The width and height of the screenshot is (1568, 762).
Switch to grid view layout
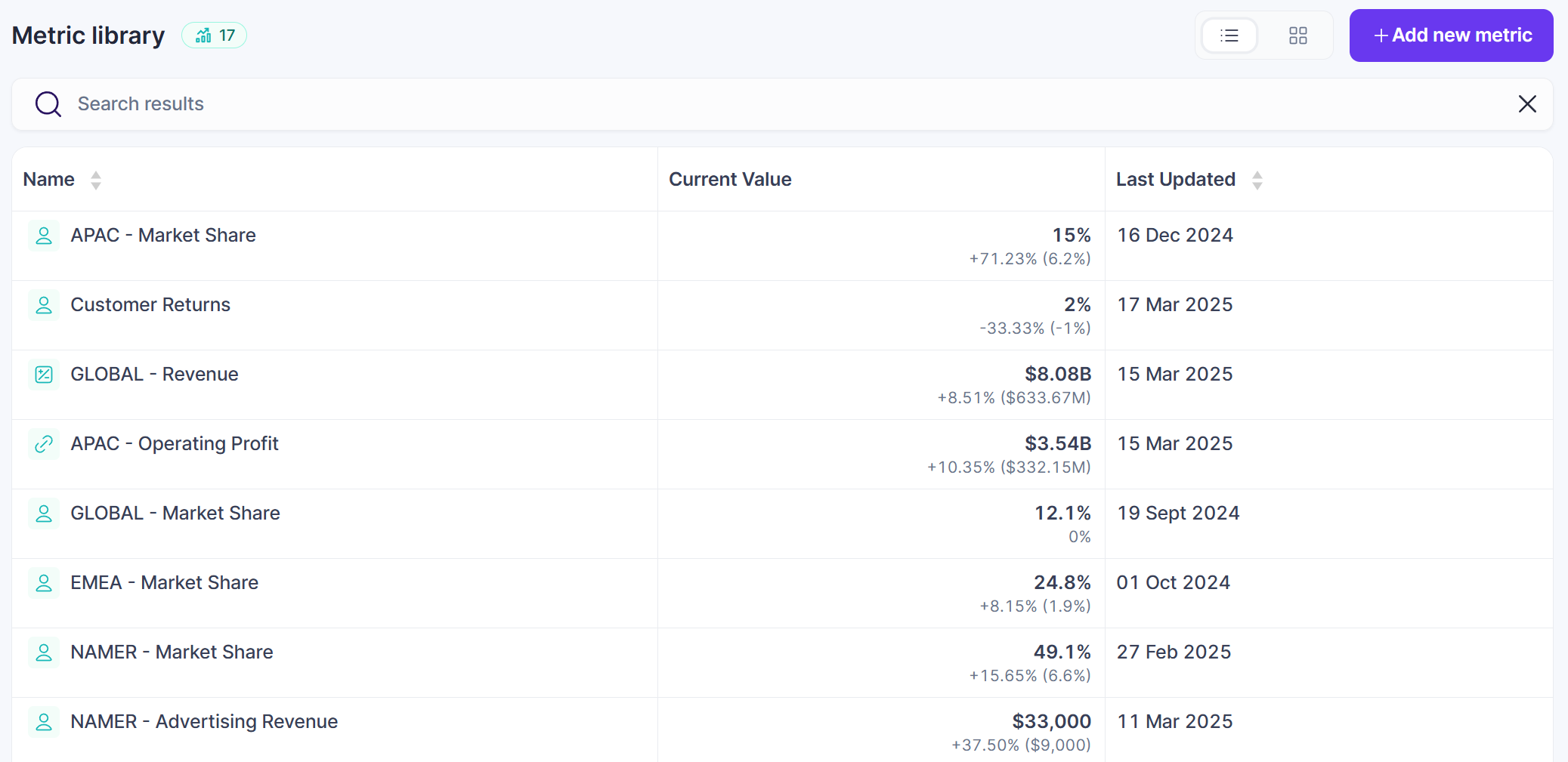pos(1297,35)
